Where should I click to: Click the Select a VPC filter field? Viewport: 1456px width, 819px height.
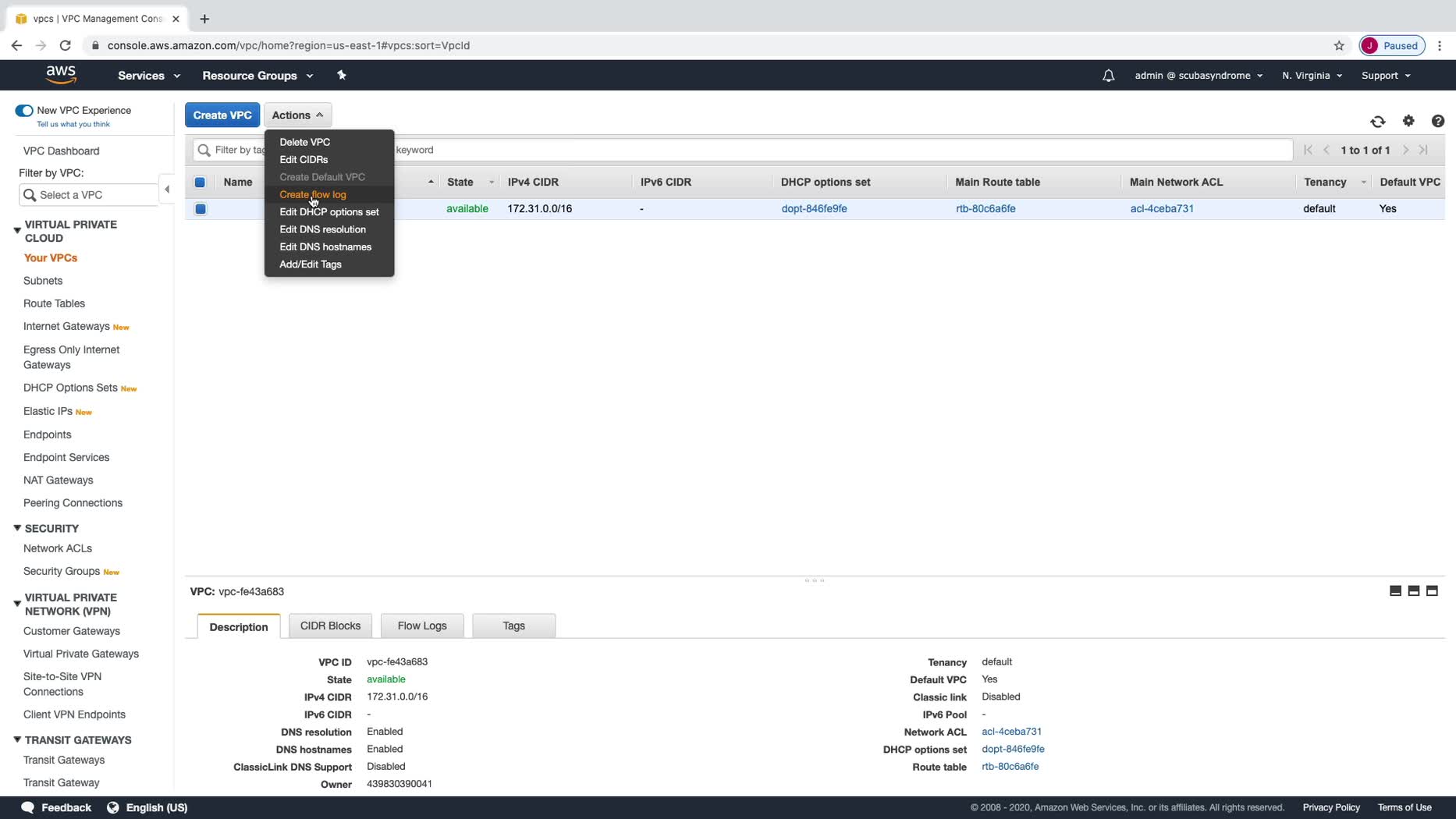pos(89,195)
